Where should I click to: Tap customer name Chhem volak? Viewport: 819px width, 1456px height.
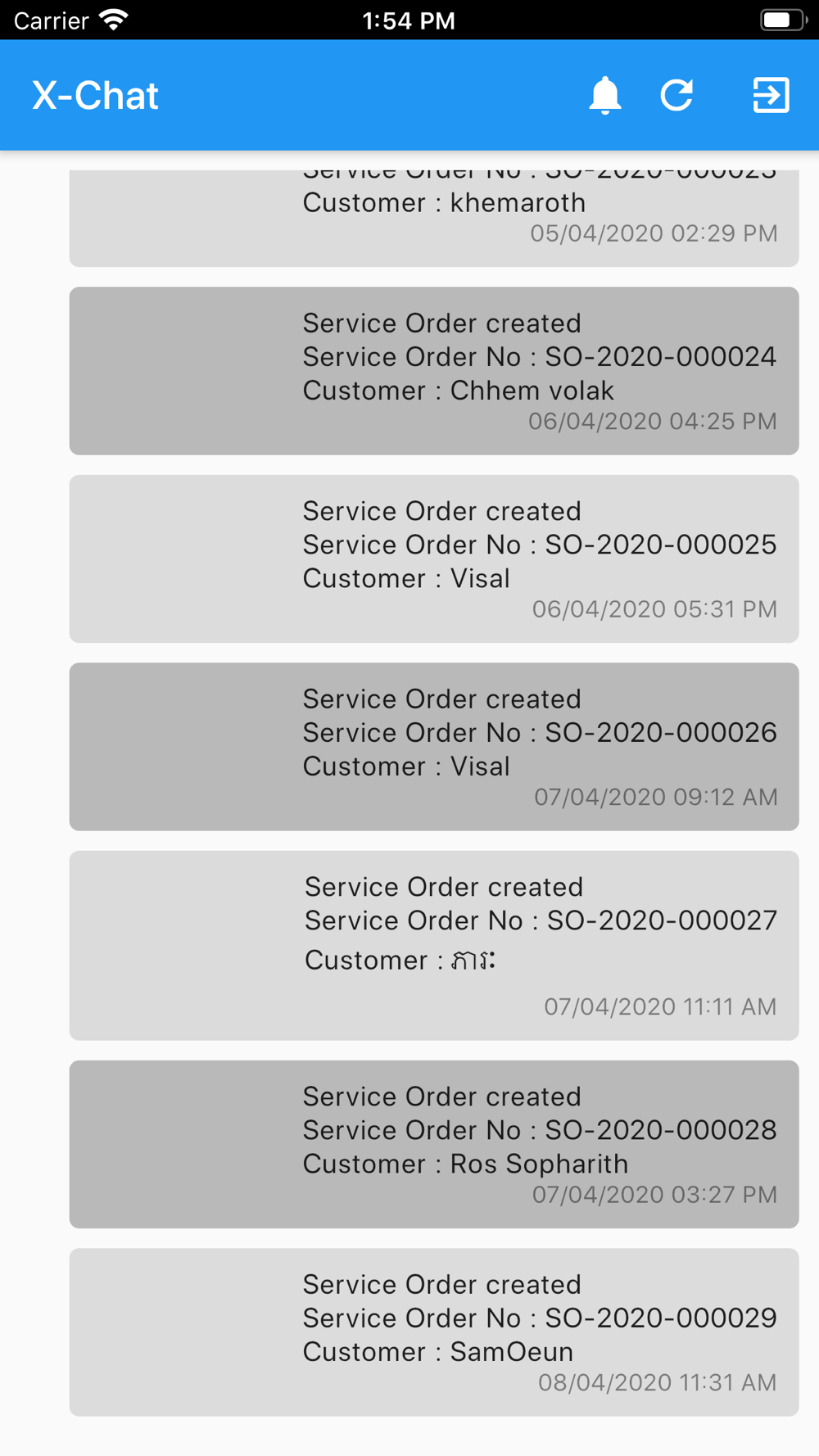tap(532, 391)
